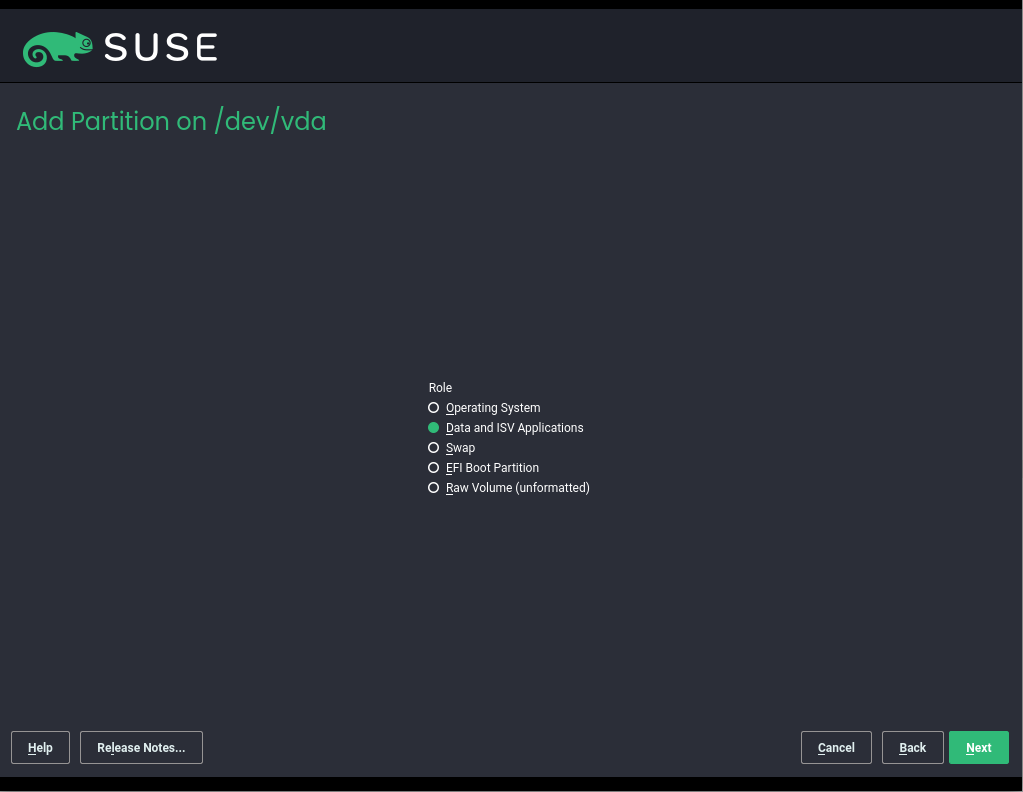Click the SUSE chameleon logo
This screenshot has height=792, width=1023.
click(58, 47)
